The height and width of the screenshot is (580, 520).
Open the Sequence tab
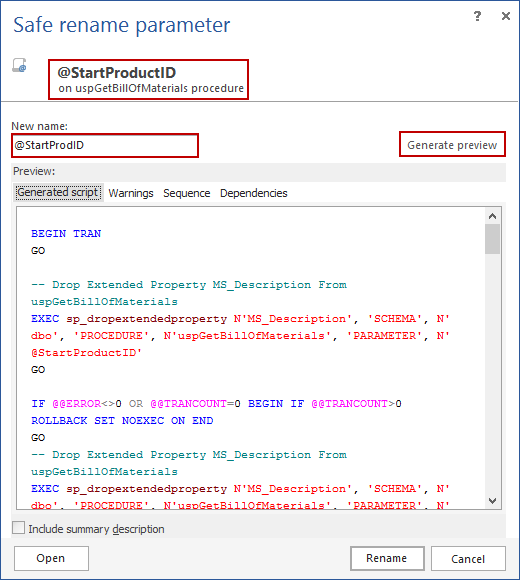[187, 193]
